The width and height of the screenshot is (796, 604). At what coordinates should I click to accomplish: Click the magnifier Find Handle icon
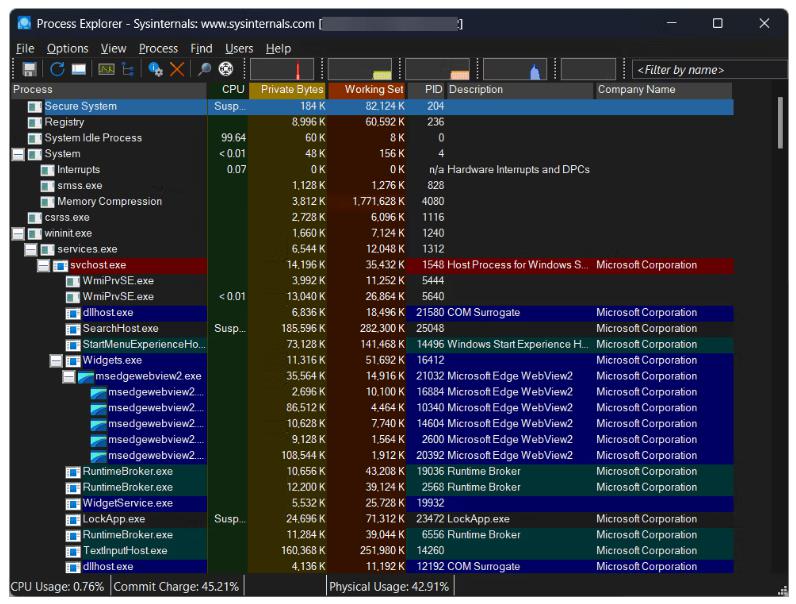[x=204, y=69]
